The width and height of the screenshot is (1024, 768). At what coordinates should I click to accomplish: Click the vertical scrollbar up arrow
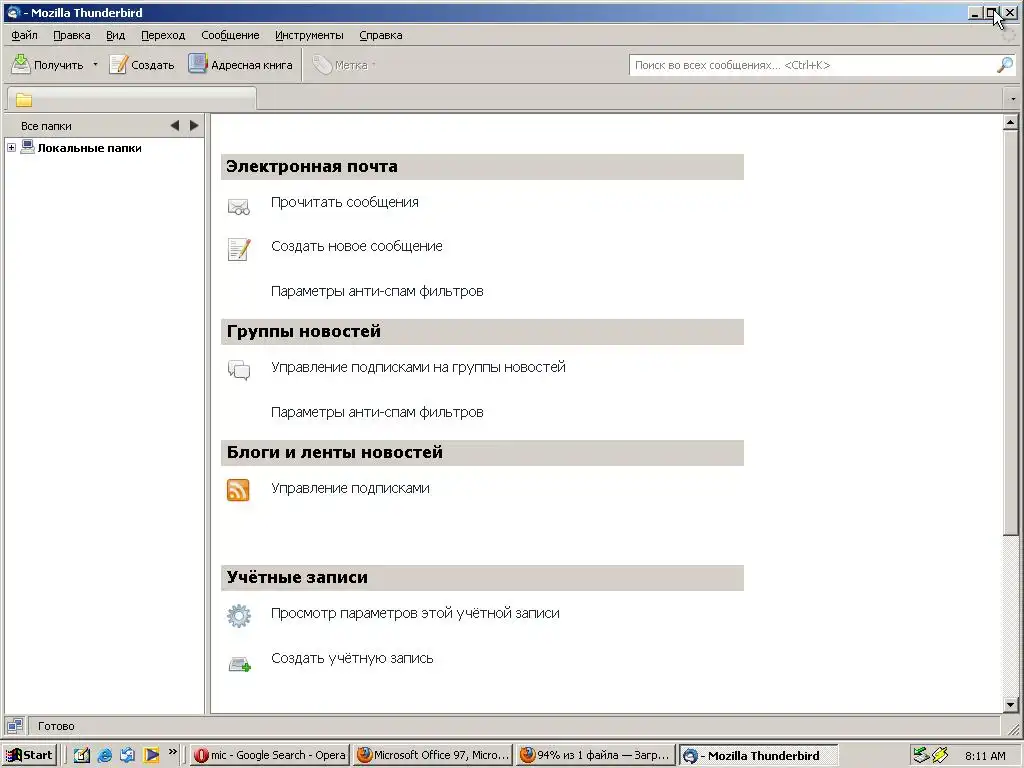pos(1010,122)
